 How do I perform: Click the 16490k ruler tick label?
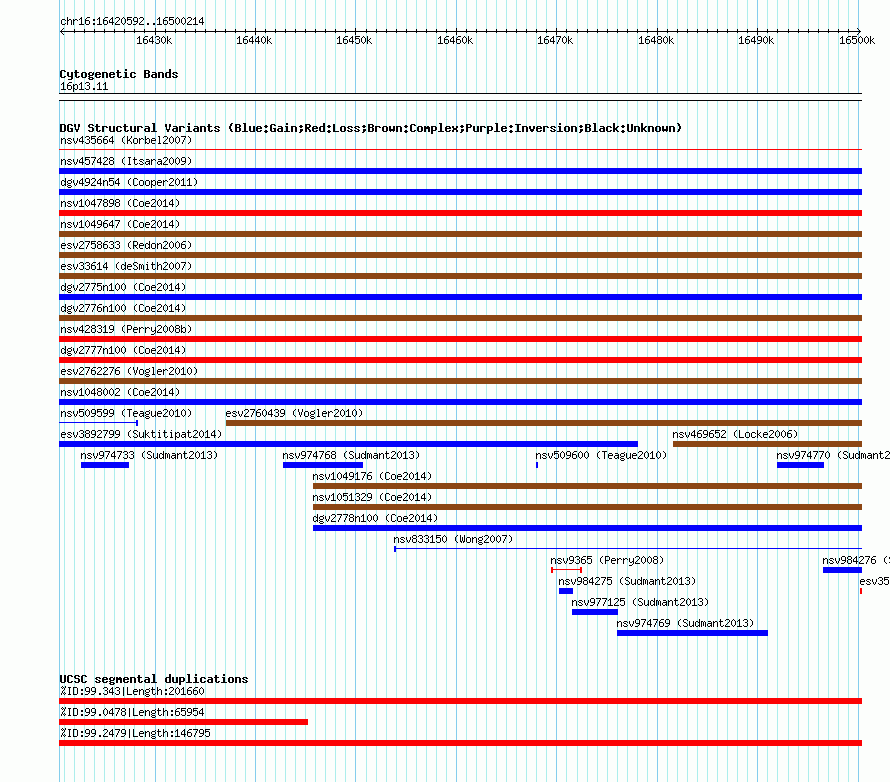pos(756,40)
